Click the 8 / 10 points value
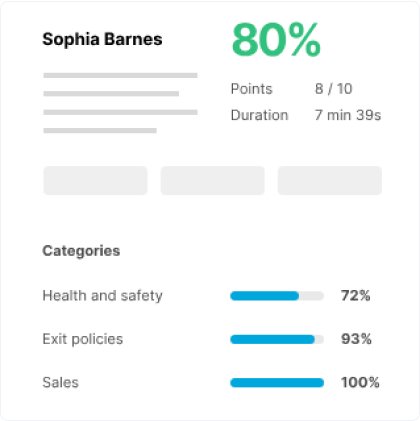 pos(333,89)
